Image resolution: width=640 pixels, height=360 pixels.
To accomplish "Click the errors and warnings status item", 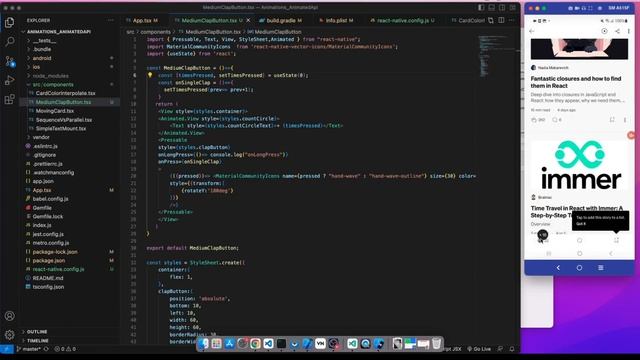I will (x=65, y=349).
